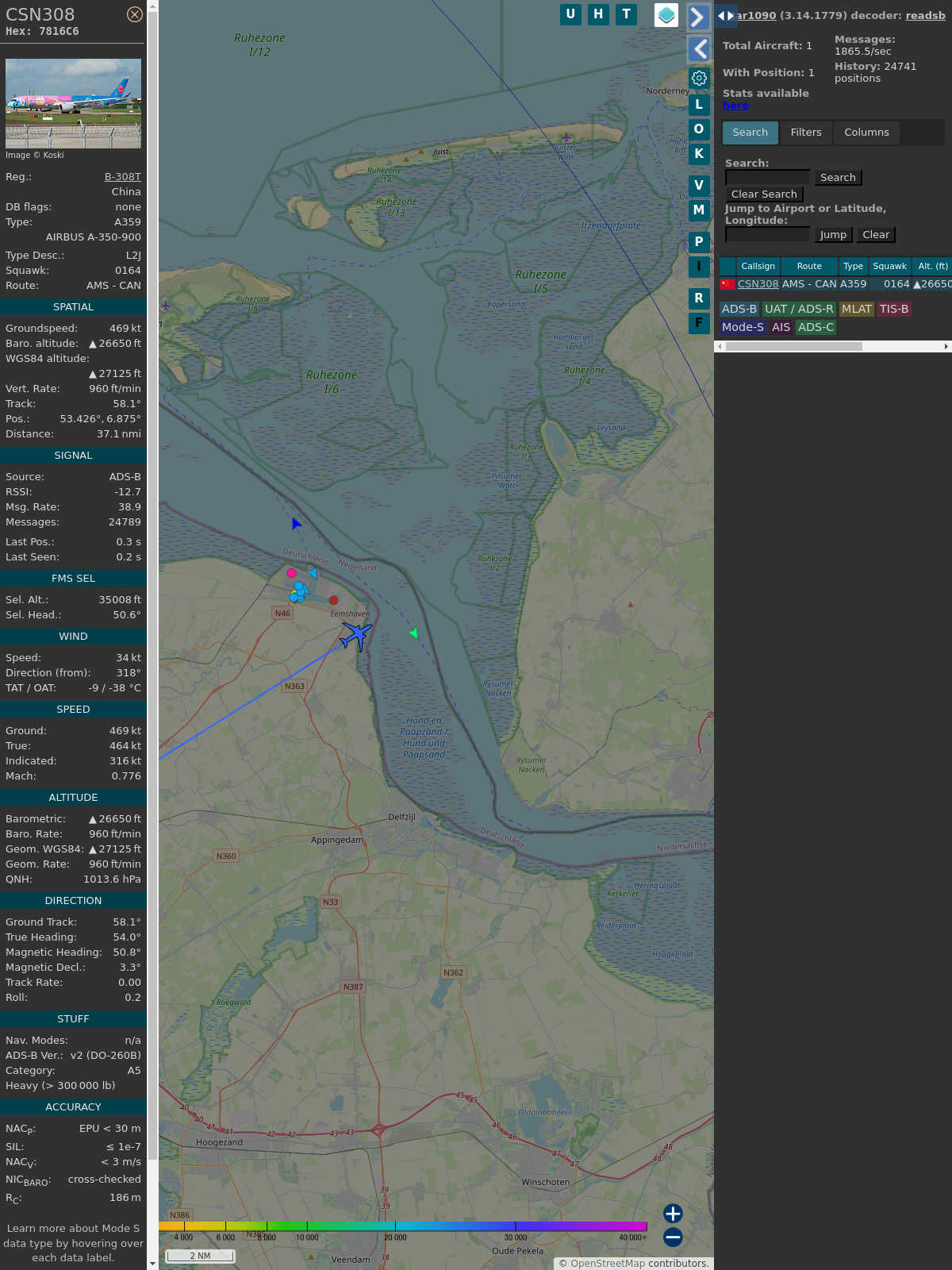Click the Jump to airport input field
952x1270 pixels.
767,234
